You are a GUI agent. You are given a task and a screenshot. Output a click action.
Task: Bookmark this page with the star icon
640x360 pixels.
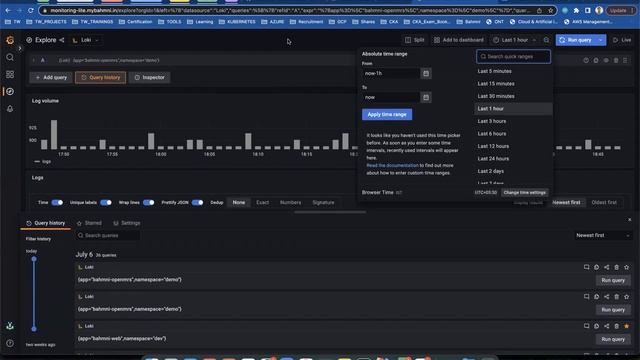click(x=550, y=11)
